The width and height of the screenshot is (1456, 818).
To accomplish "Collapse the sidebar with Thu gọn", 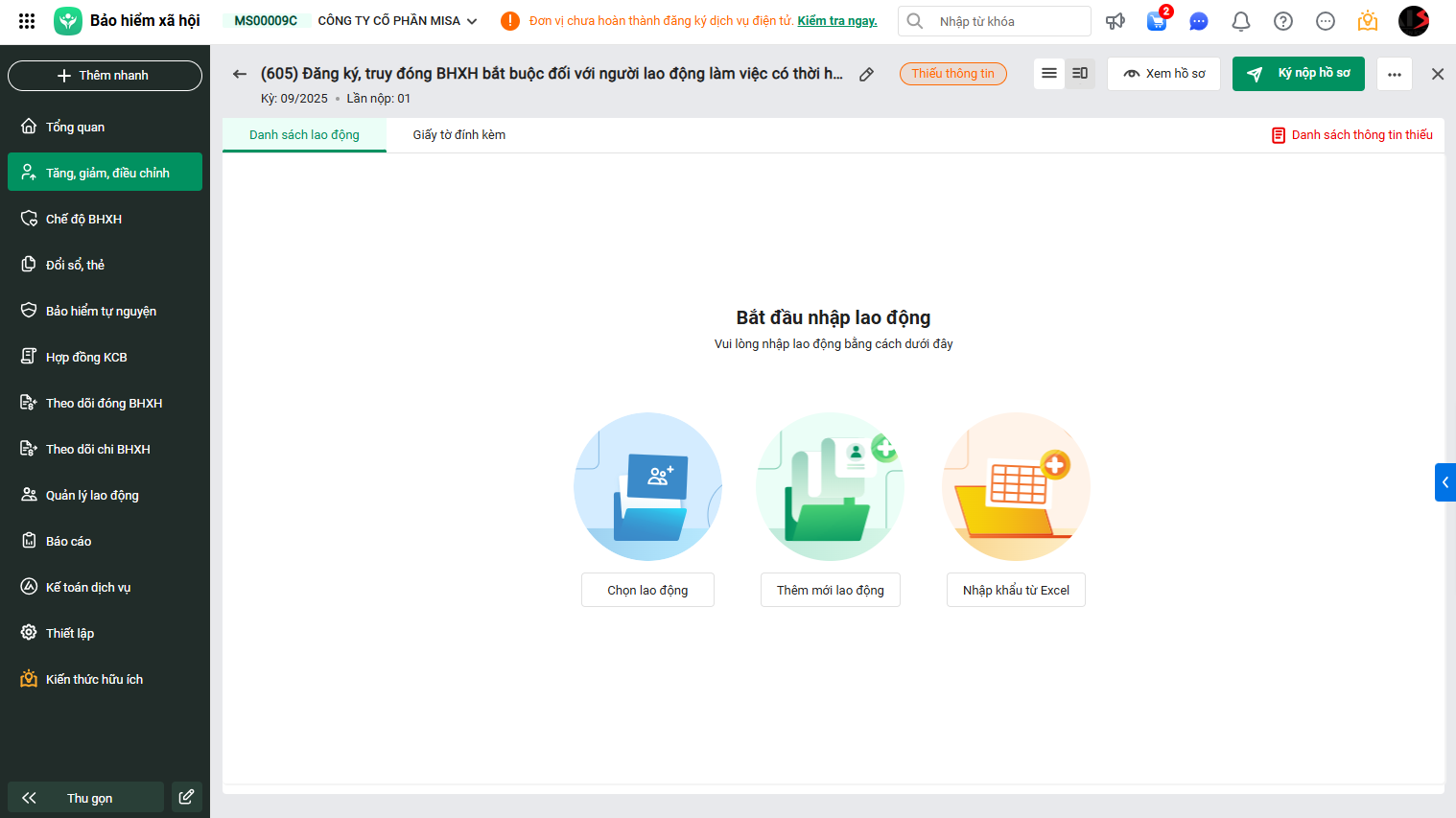I will (85, 797).
